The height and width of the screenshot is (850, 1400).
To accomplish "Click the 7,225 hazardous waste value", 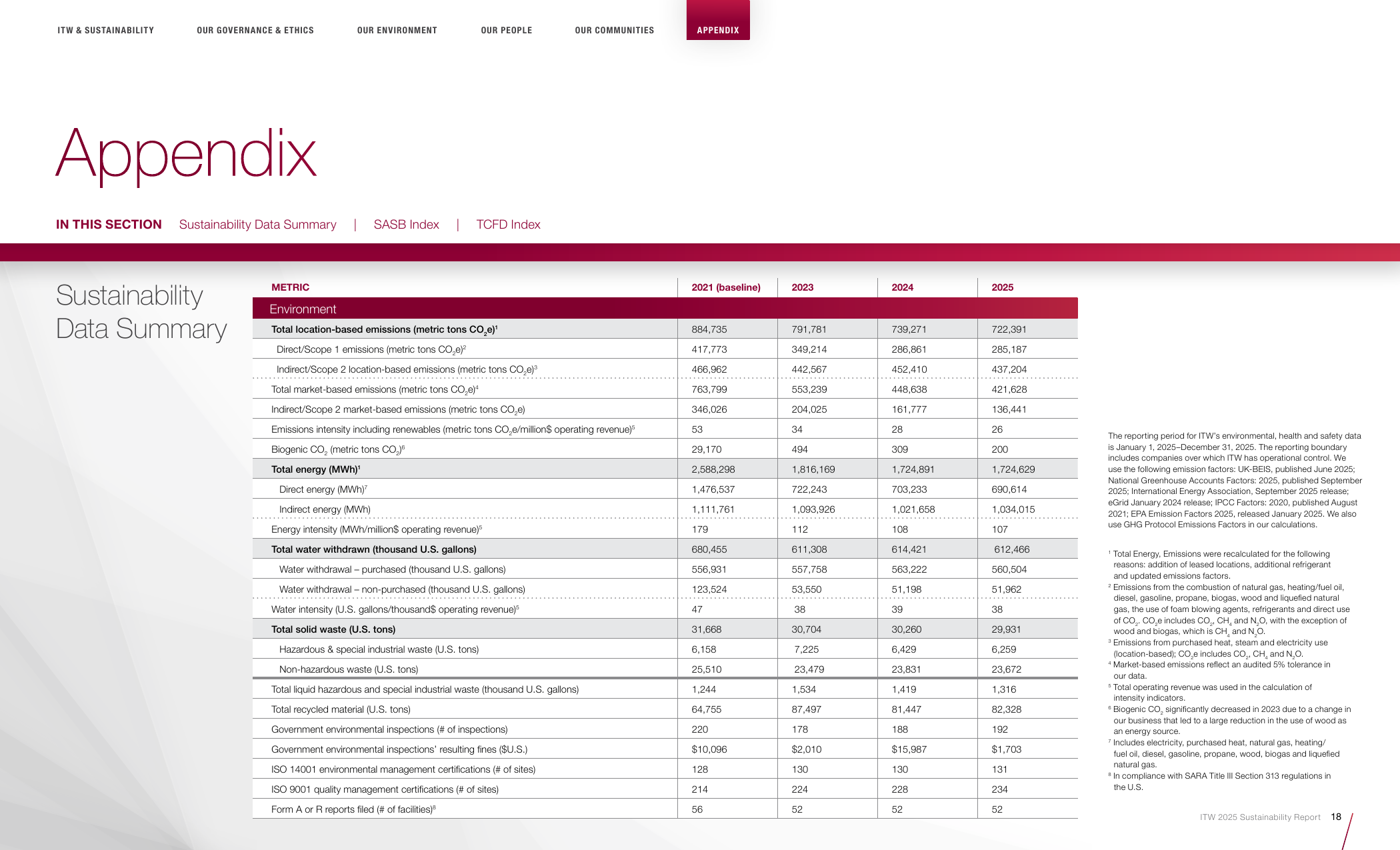I will (807, 649).
